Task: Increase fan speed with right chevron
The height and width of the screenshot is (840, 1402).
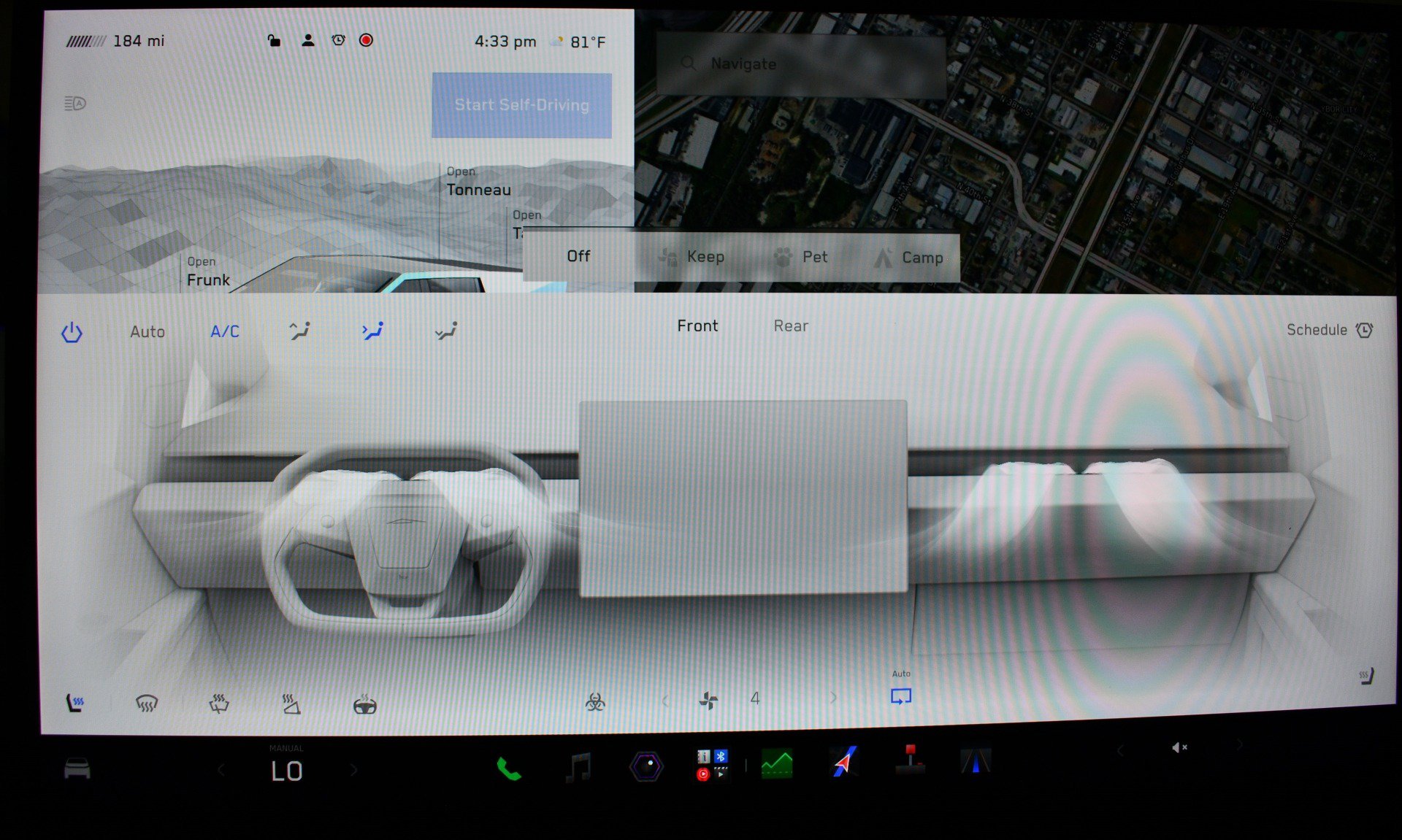Action: 833,698
